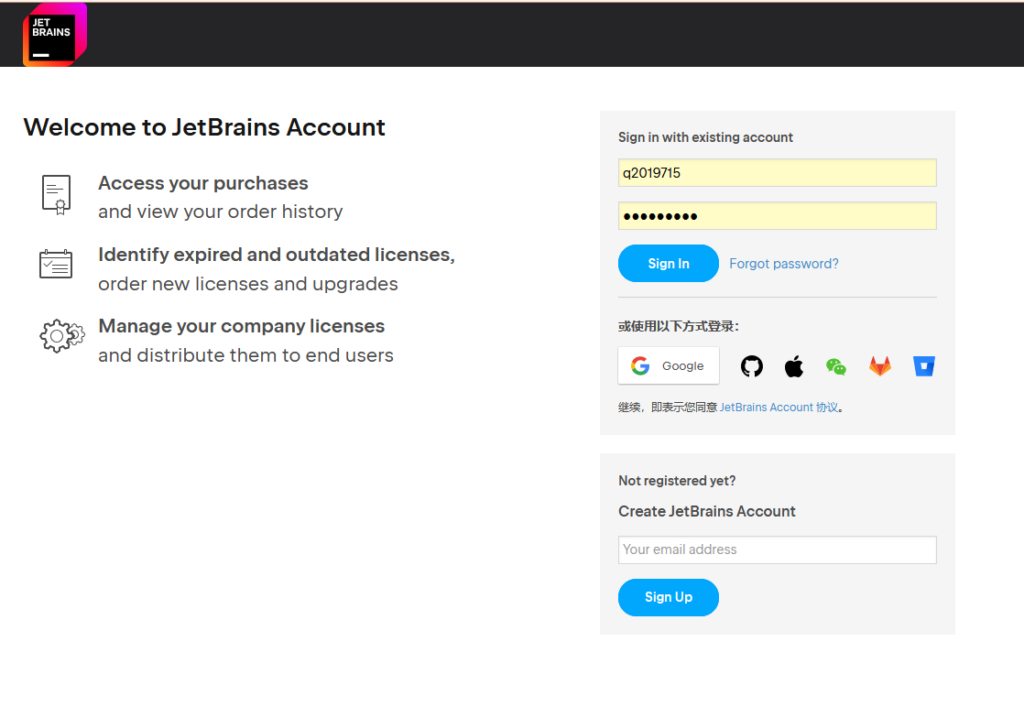
Task: Open the Forgot password? link
Action: tap(784, 264)
